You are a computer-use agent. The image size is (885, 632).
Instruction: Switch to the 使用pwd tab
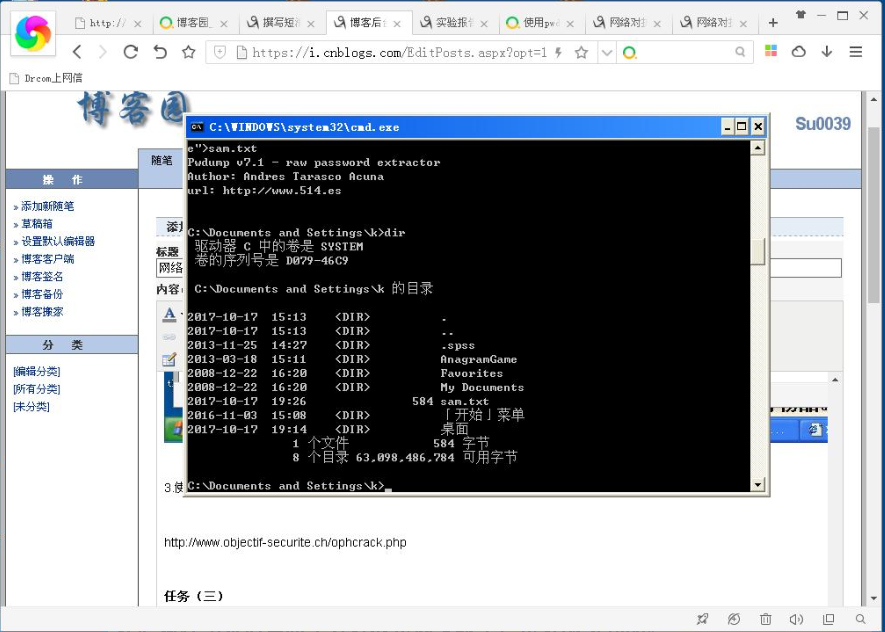[x=542, y=23]
